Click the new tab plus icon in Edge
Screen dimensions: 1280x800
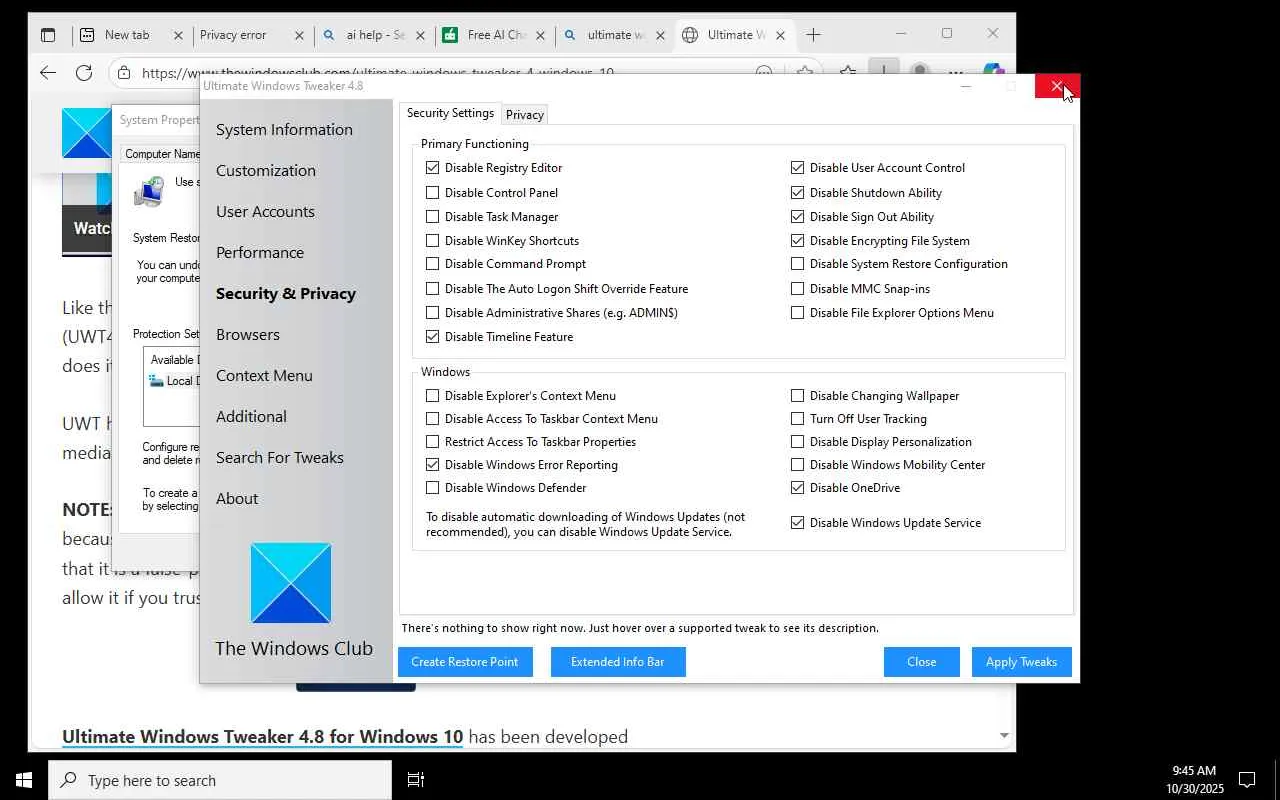813,35
